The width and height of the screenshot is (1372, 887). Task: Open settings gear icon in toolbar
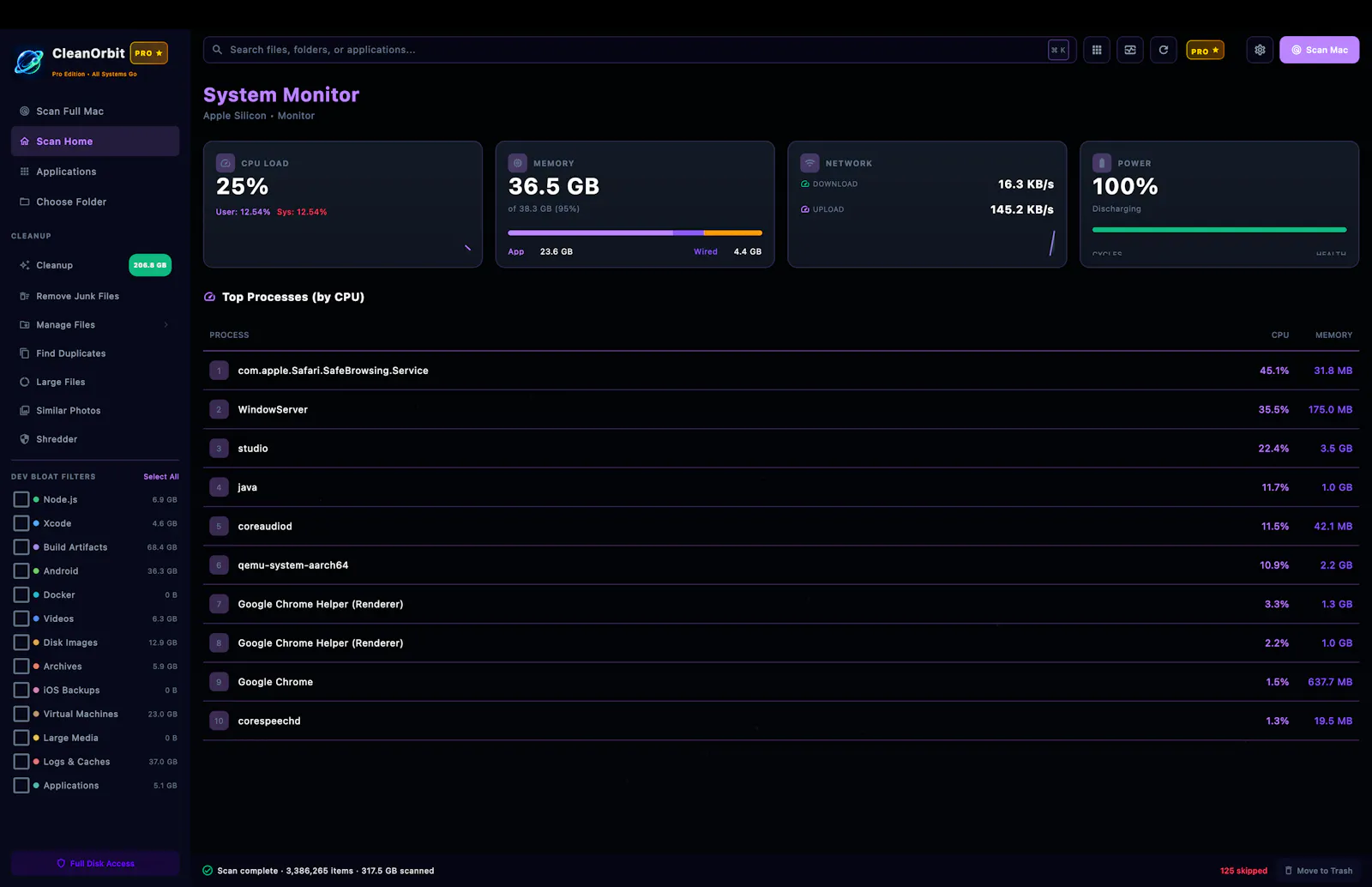coord(1260,50)
